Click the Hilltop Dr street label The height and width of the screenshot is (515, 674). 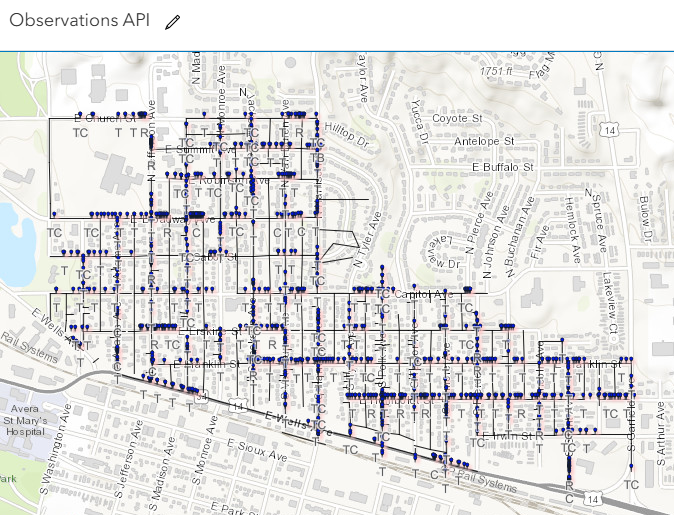(346, 135)
